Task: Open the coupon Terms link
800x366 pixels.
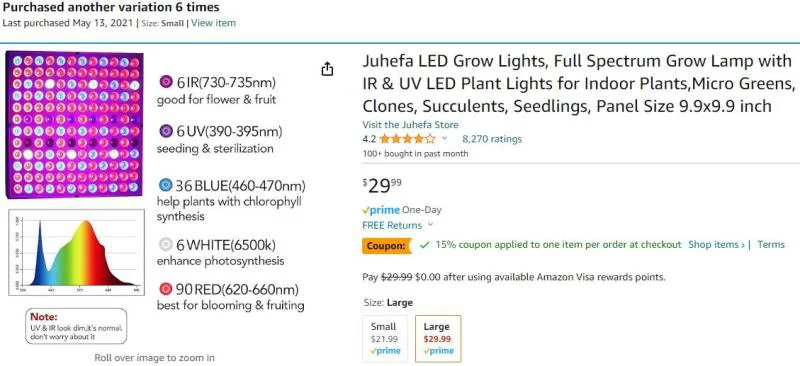Action: 771,245
